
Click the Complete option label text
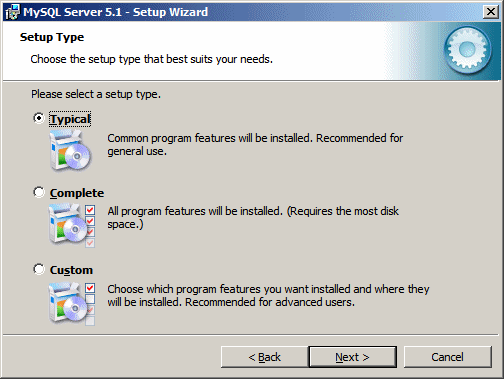click(x=77, y=193)
